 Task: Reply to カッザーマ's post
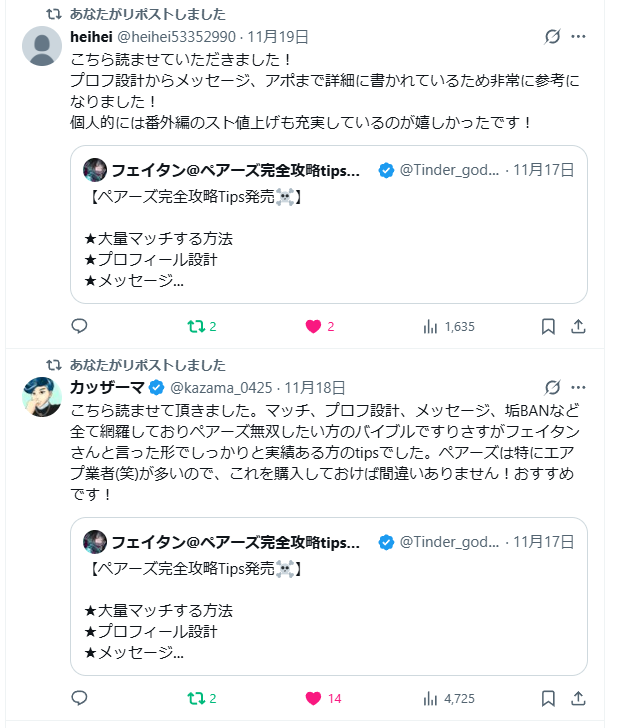[80, 698]
